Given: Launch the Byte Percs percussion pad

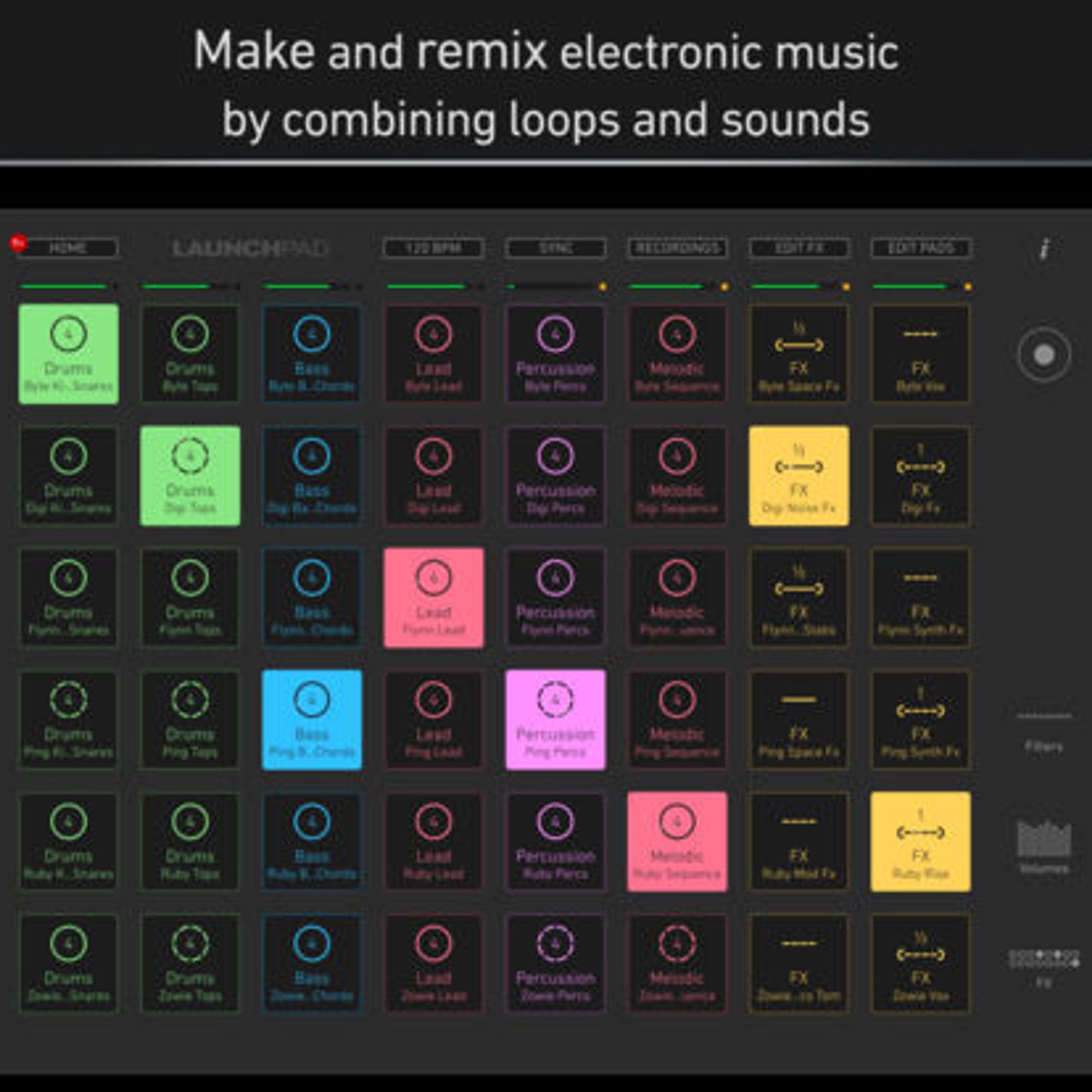Looking at the screenshot, I should pyautogui.click(x=556, y=354).
